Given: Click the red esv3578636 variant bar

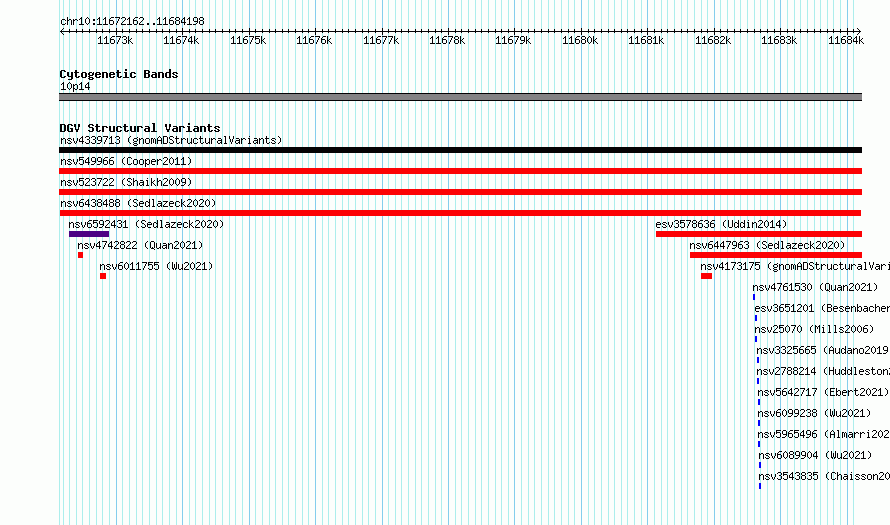Looking at the screenshot, I should (759, 234).
